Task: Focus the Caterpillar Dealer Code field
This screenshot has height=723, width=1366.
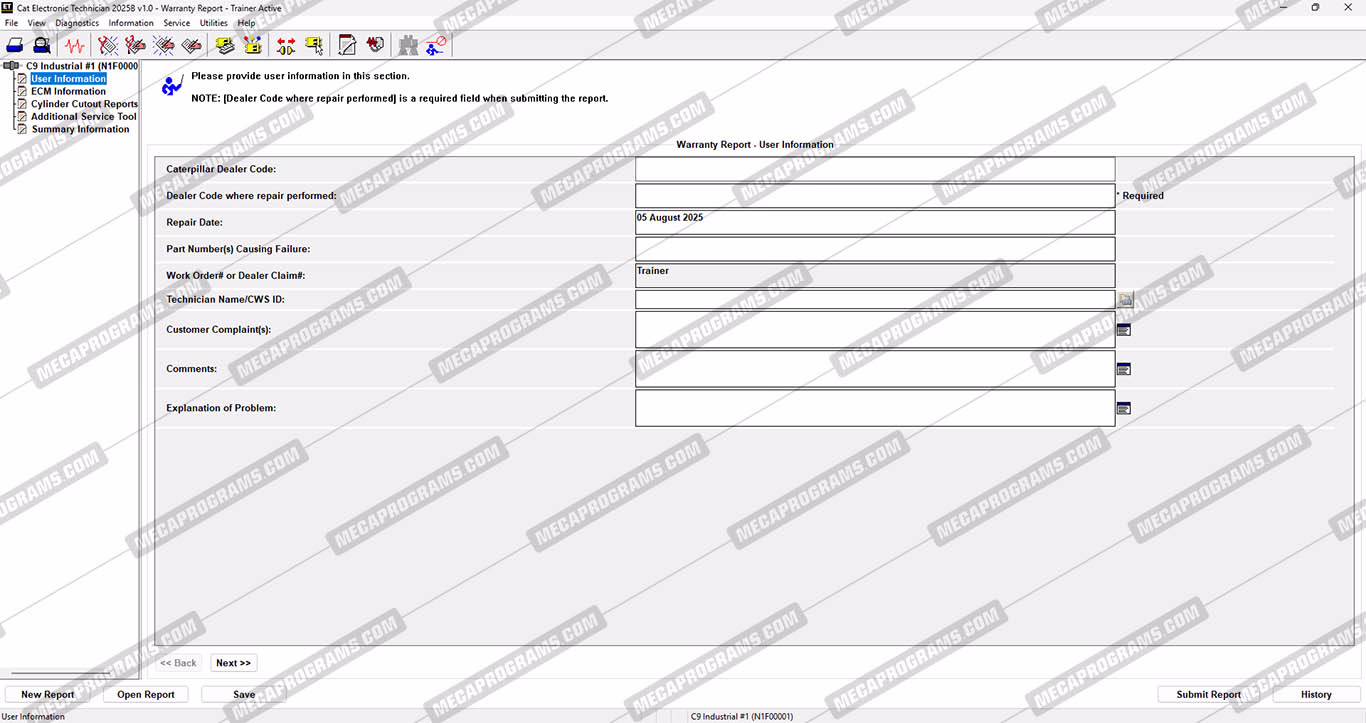Action: coord(875,169)
